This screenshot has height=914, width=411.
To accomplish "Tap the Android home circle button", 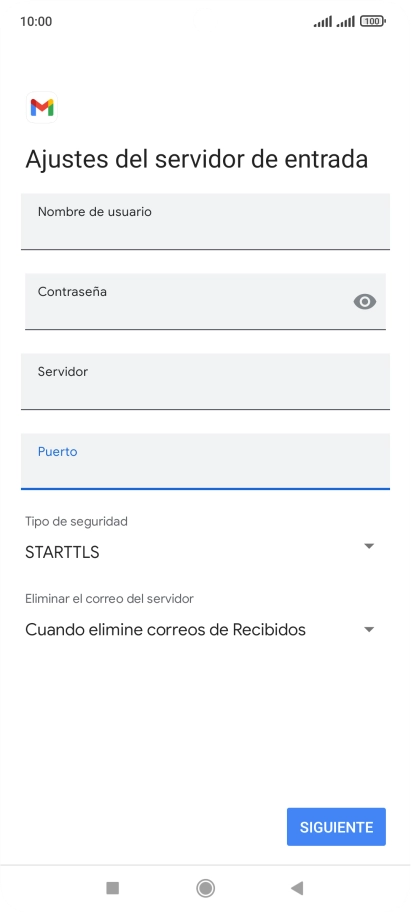I will coord(205,888).
